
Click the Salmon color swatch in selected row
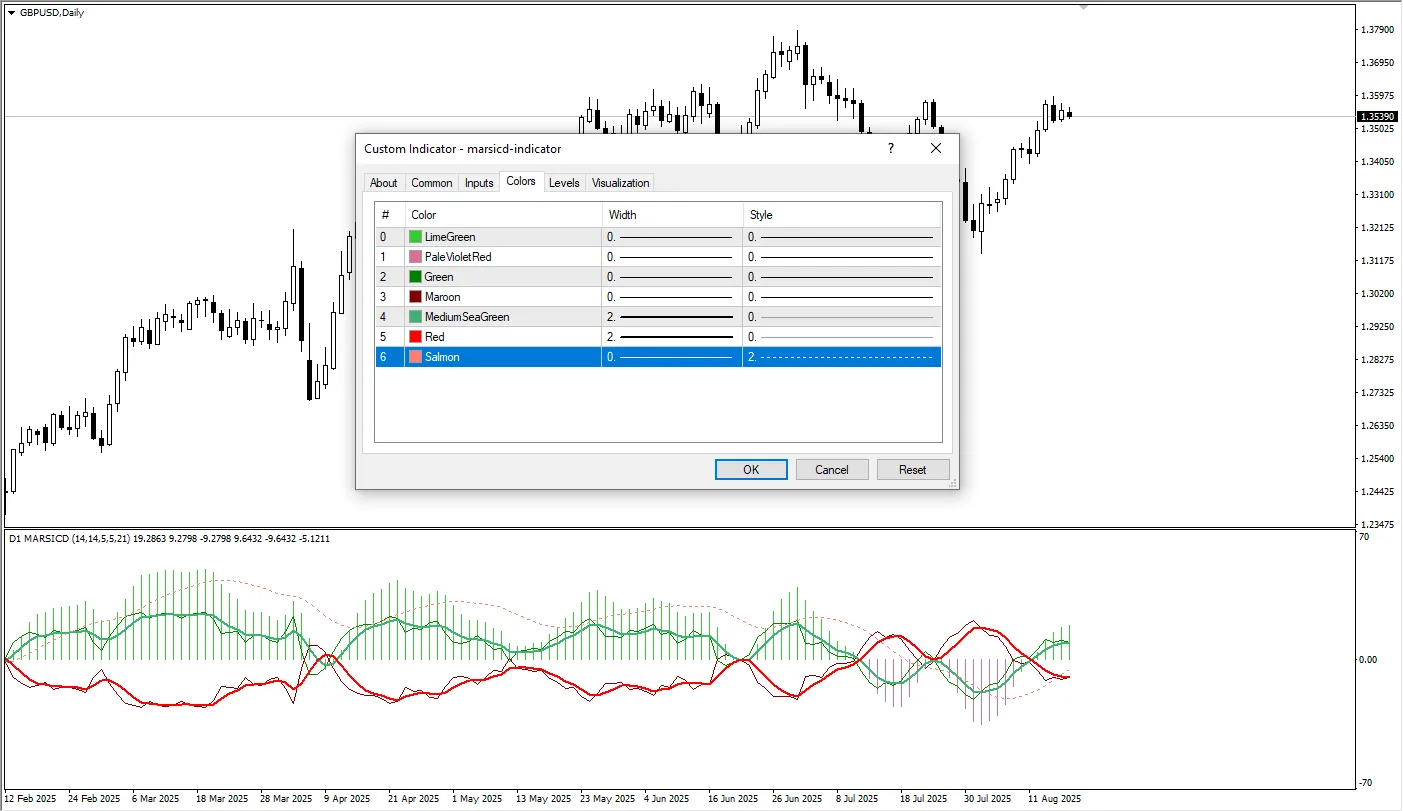[x=415, y=357]
